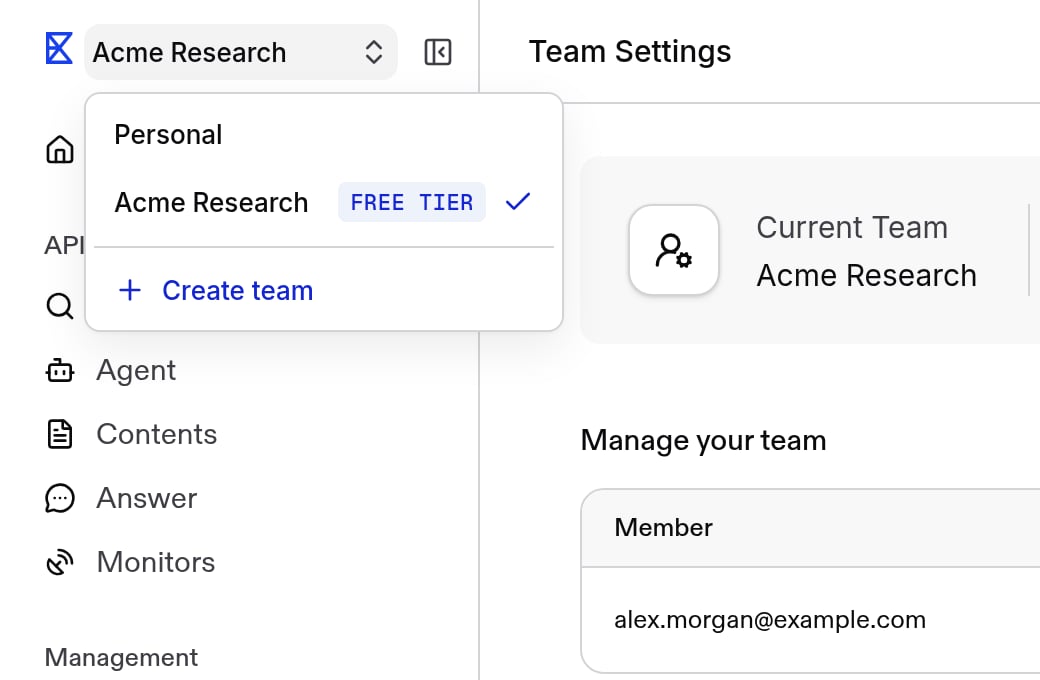
Task: Click the Team Settings page heading
Action: 629,52
